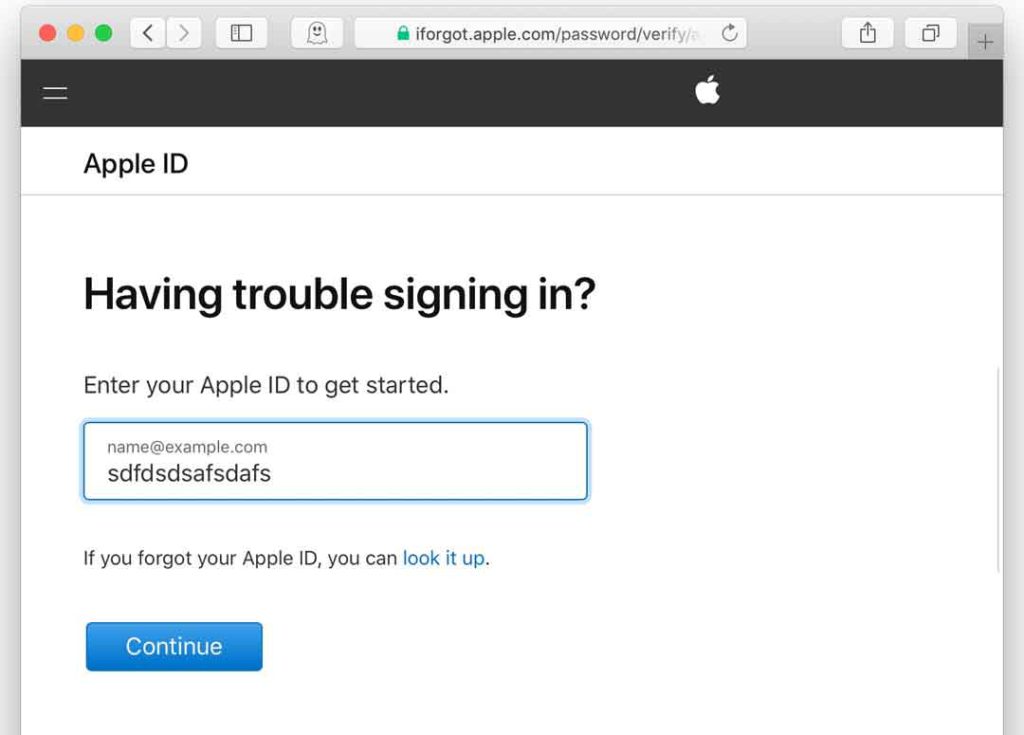Open a new tab with plus button
1024x735 pixels.
click(x=986, y=42)
